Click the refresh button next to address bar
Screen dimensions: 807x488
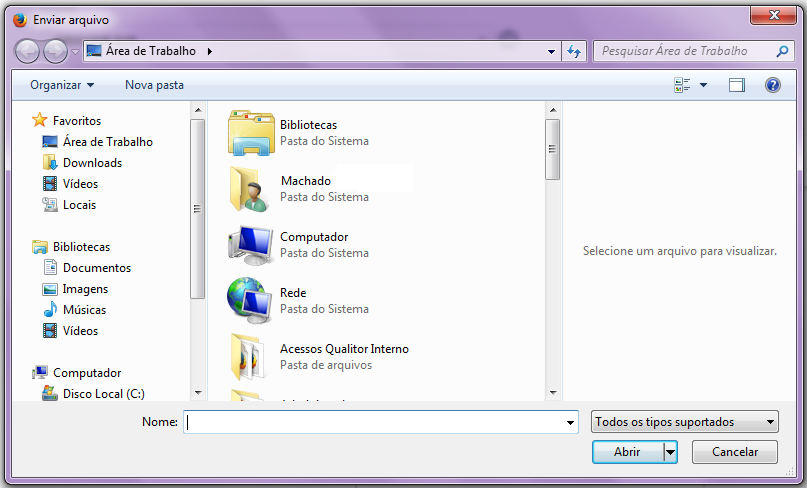coord(574,51)
